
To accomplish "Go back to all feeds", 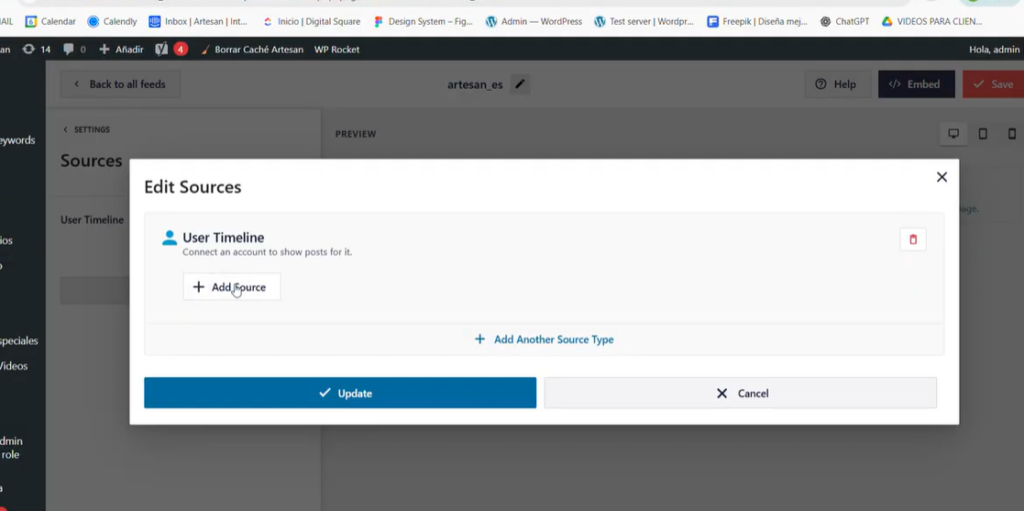I will pos(119,85).
